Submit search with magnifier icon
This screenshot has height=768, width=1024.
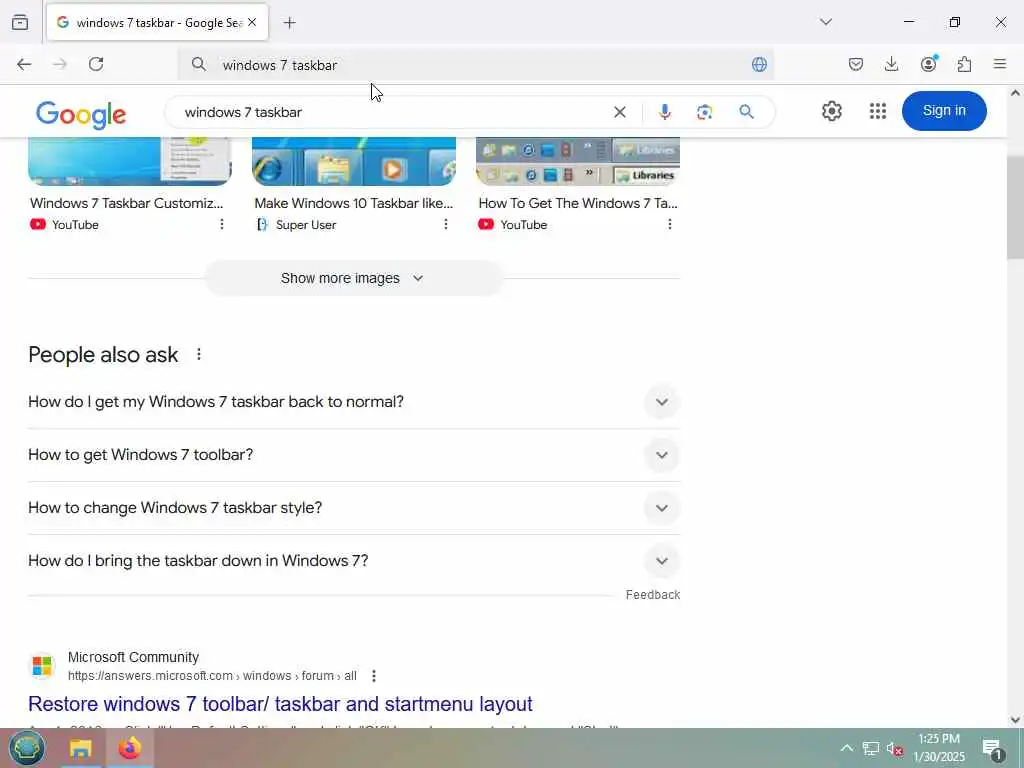746,112
